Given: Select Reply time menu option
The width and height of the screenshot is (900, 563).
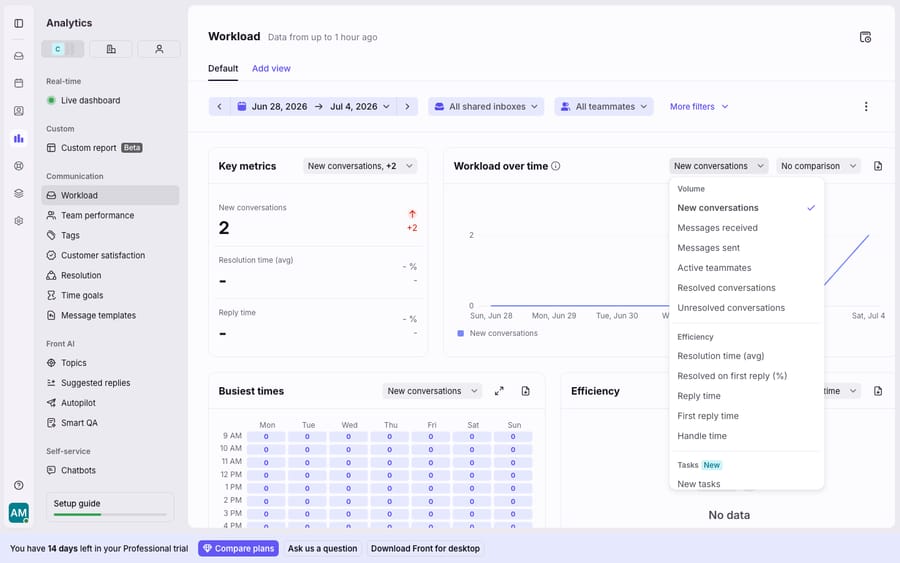Looking at the screenshot, I should [746, 396].
